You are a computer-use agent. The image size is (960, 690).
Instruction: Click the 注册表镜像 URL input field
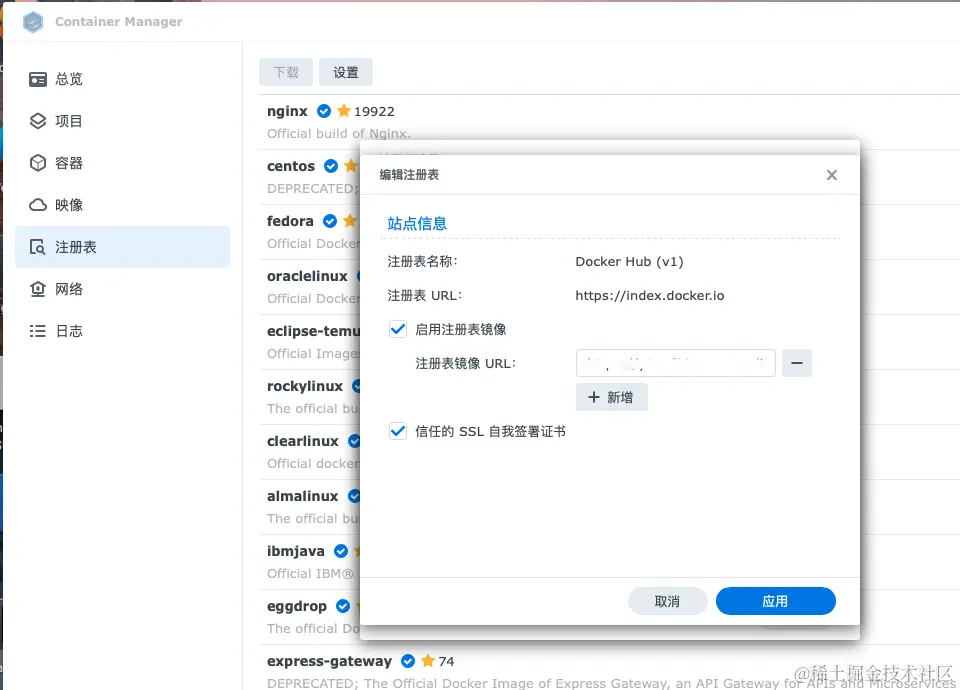tap(676, 363)
